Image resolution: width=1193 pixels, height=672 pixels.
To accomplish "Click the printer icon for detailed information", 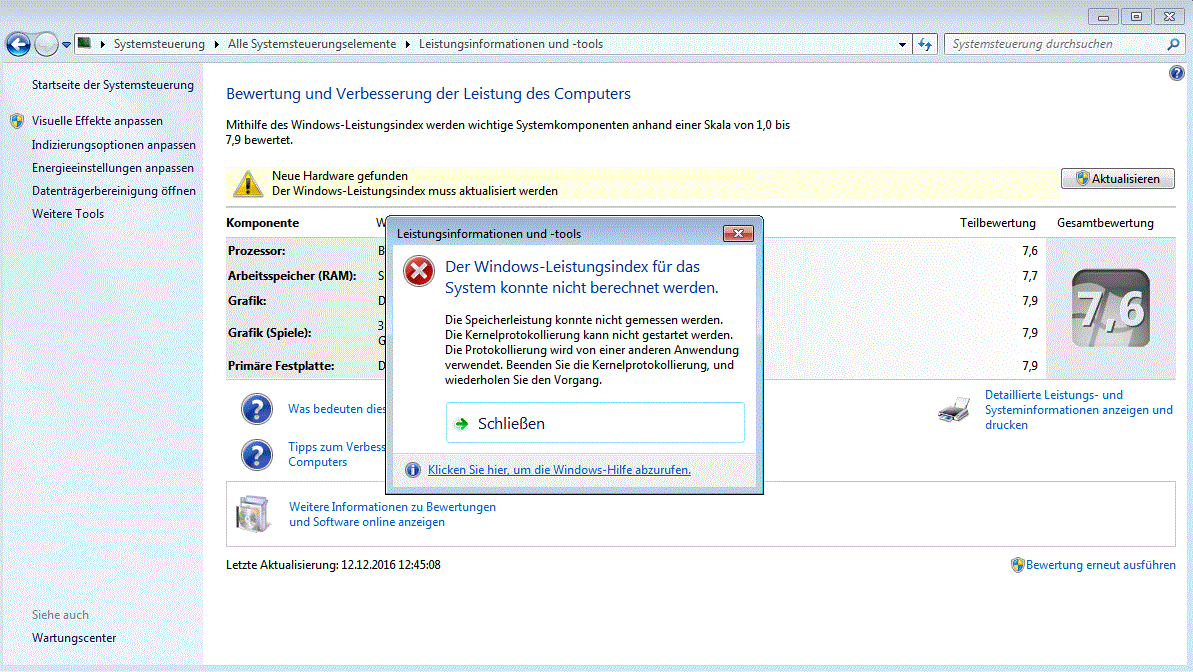I will (954, 410).
